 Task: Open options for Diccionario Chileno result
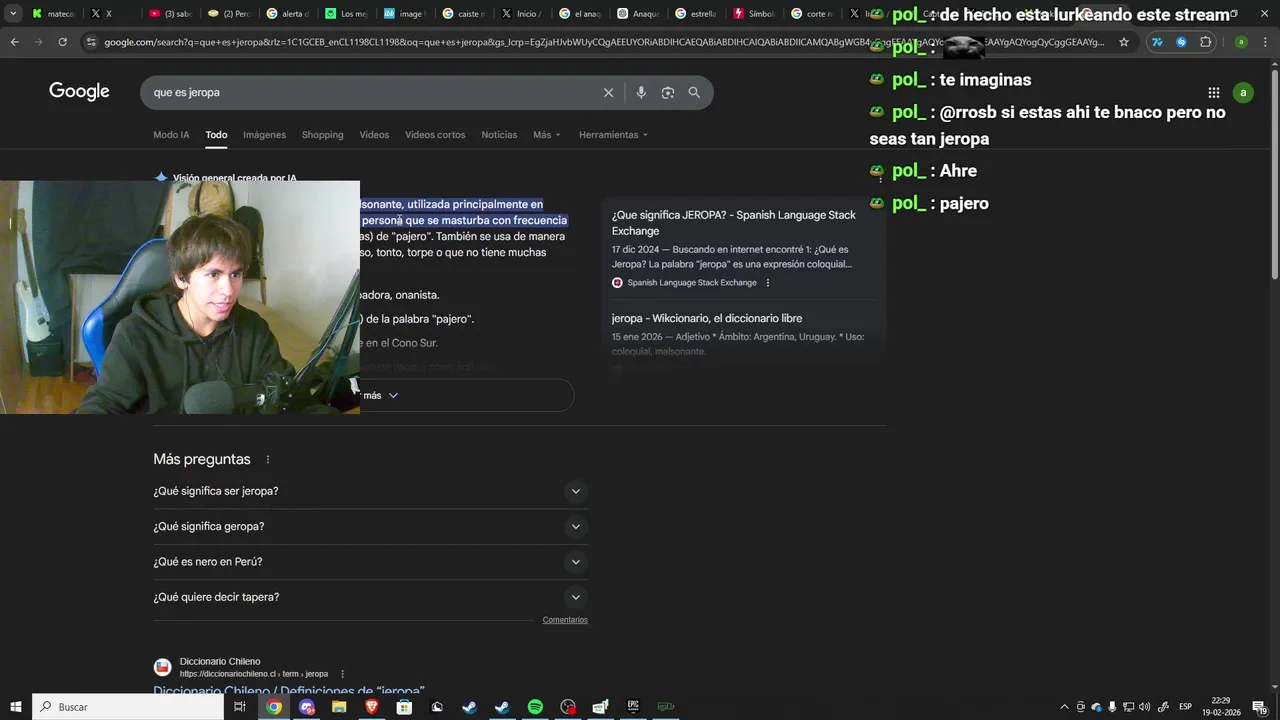pos(342,674)
